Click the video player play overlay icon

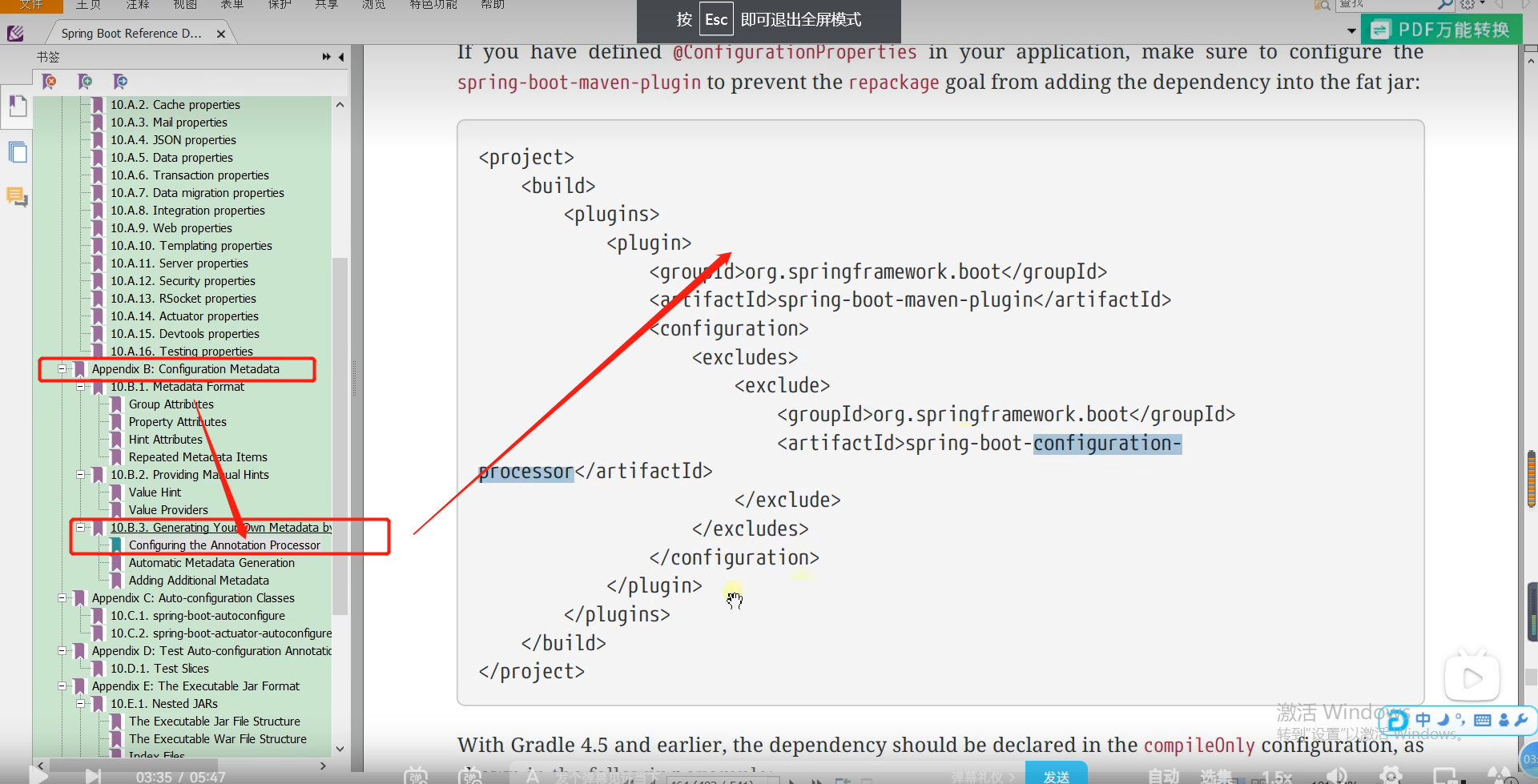[1472, 678]
